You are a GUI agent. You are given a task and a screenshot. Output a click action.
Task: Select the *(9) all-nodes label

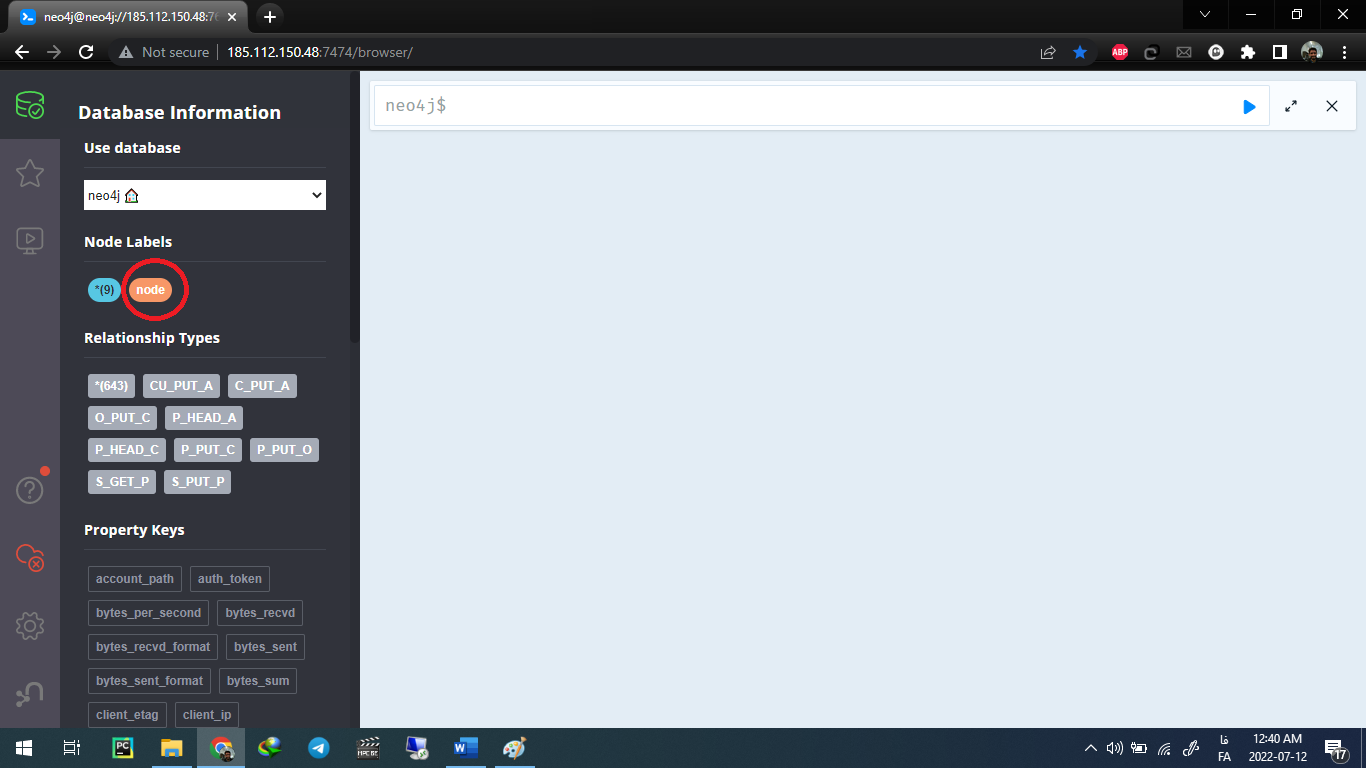coord(104,290)
